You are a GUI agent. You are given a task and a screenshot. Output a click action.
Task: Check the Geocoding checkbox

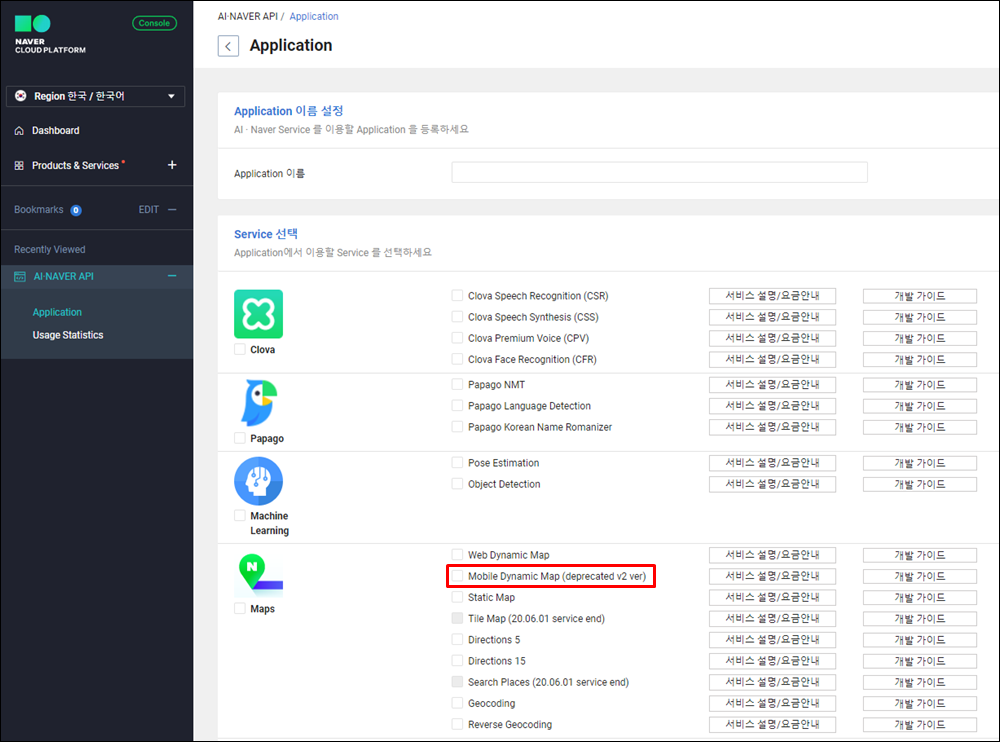point(457,703)
